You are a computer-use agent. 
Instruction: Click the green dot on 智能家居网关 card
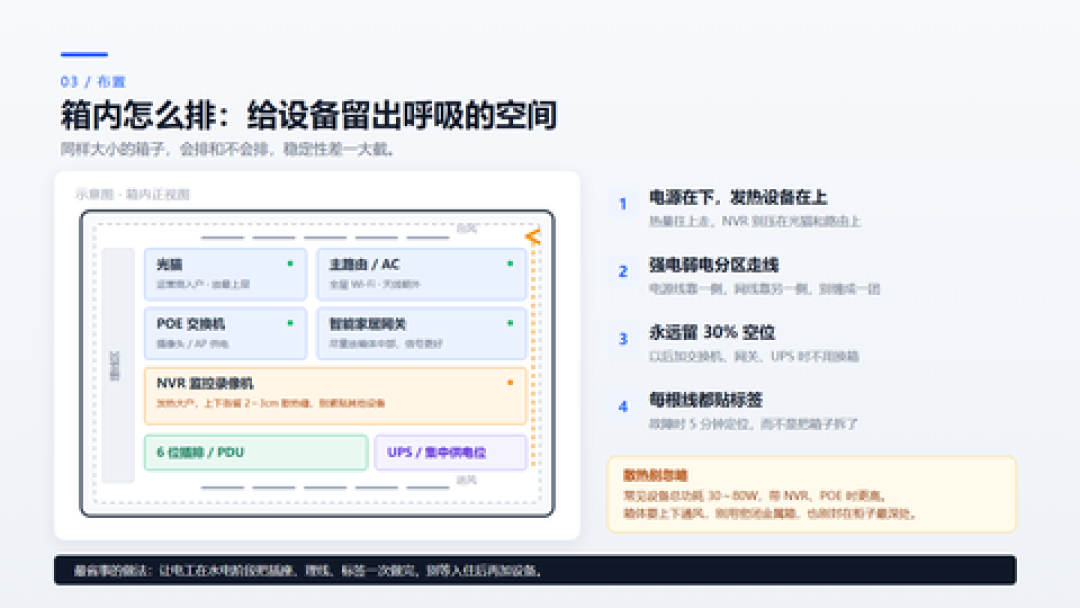click(x=510, y=323)
